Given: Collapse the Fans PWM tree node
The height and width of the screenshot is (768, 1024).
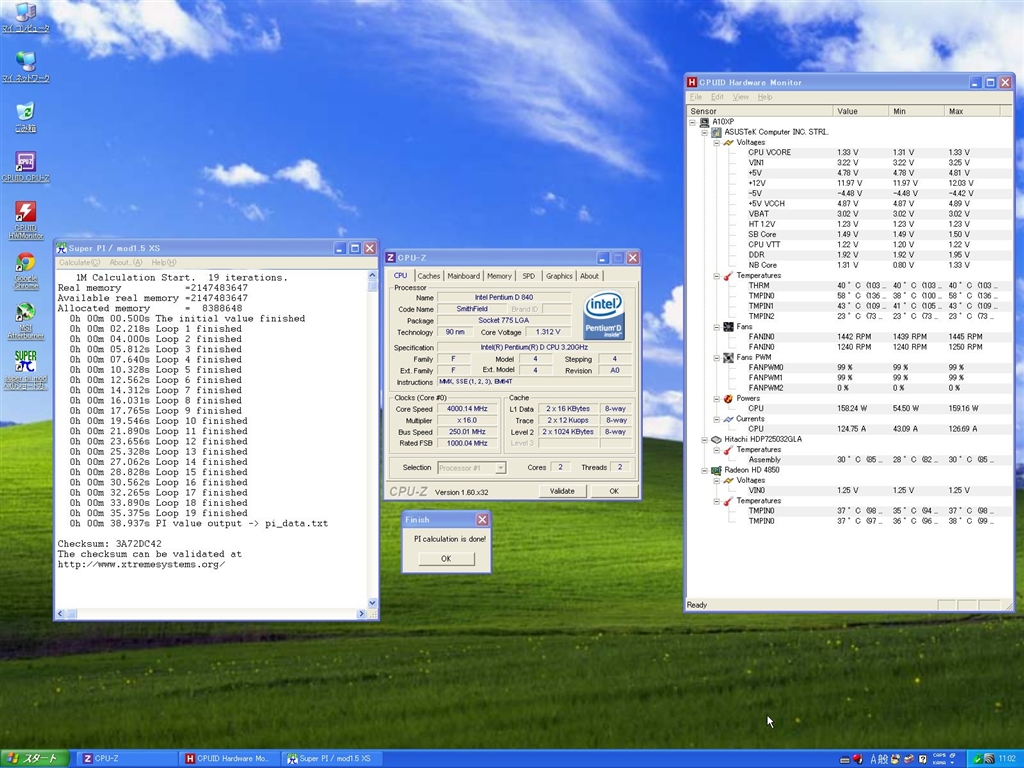Looking at the screenshot, I should coord(717,357).
